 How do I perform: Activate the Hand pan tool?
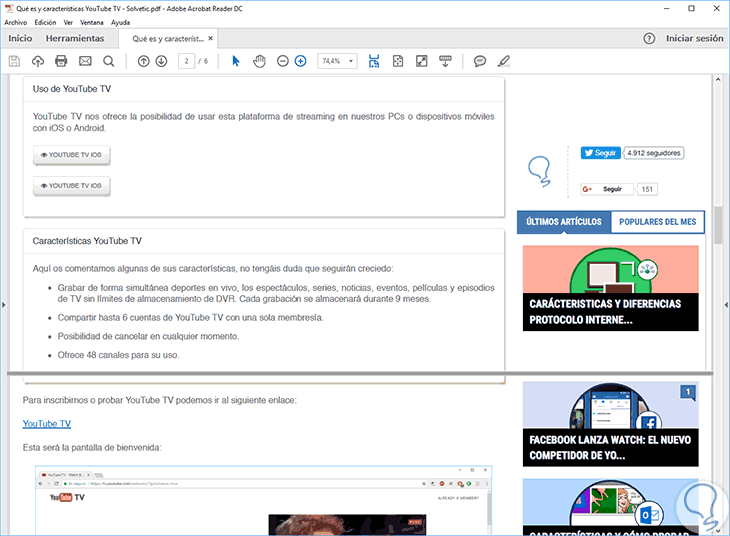[259, 61]
